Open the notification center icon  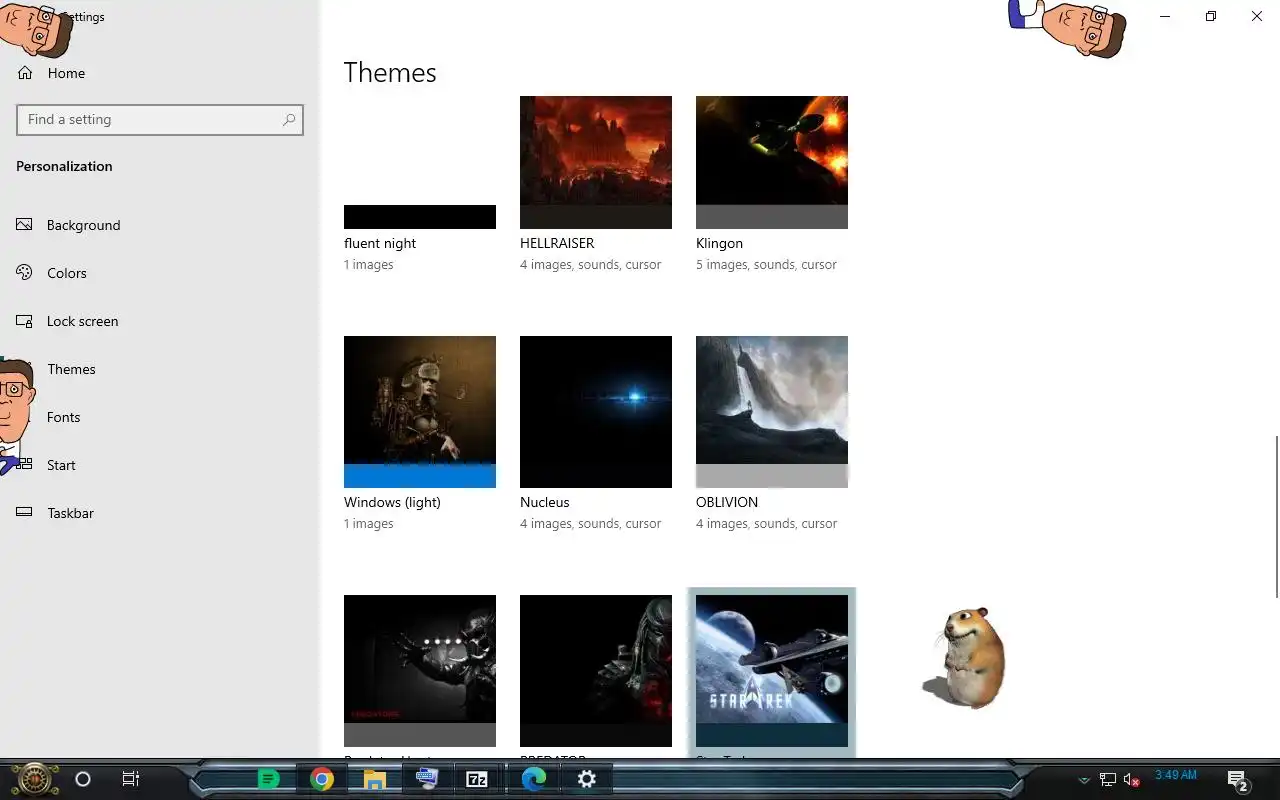(1237, 780)
